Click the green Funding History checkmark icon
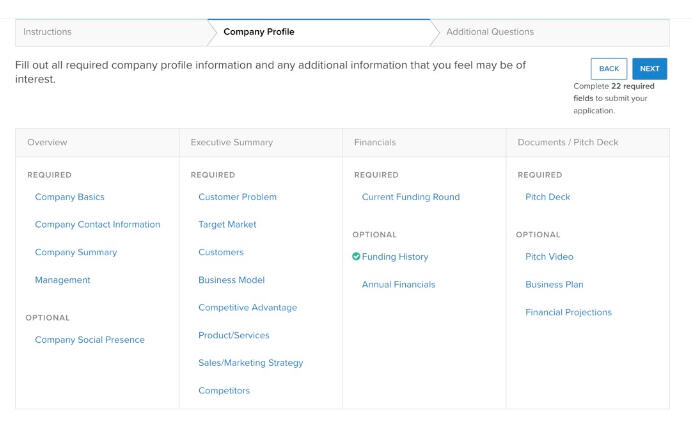 click(x=356, y=257)
